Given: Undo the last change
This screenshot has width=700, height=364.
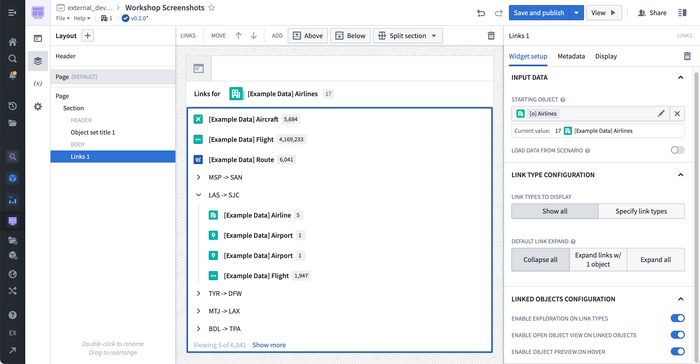Looking at the screenshot, I should (x=481, y=13).
